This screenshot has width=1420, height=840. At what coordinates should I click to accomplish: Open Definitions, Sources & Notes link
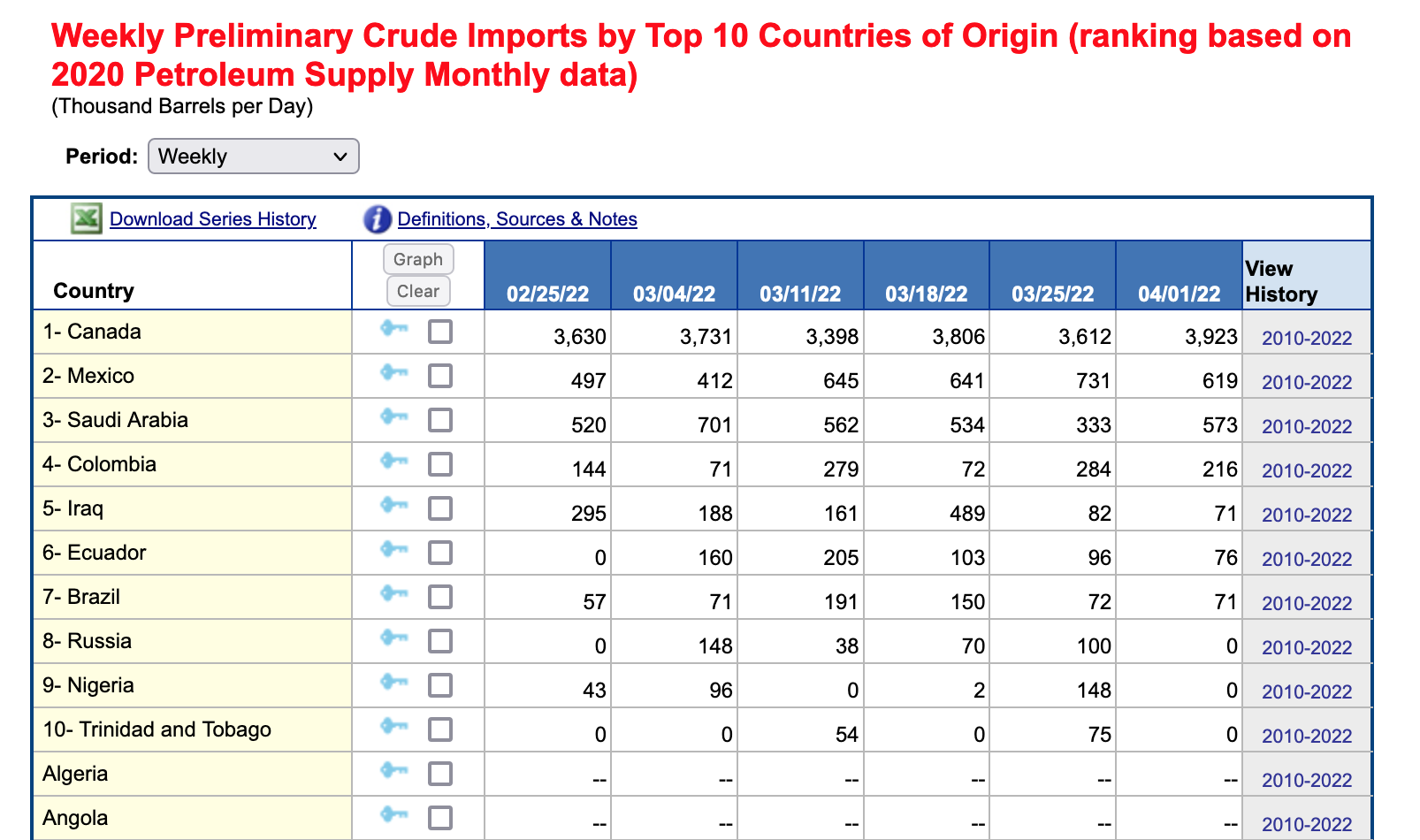(x=517, y=219)
